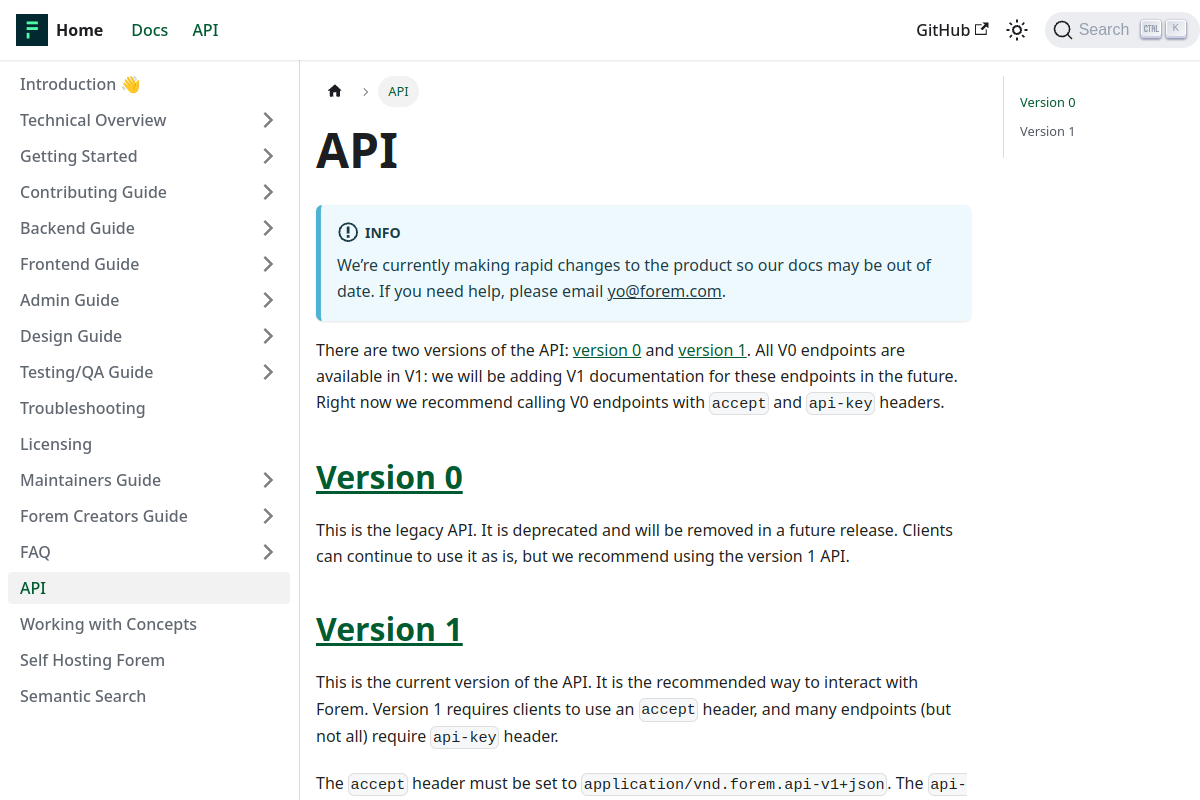
Task: Click the Version 1 heading link
Action: (x=389, y=630)
